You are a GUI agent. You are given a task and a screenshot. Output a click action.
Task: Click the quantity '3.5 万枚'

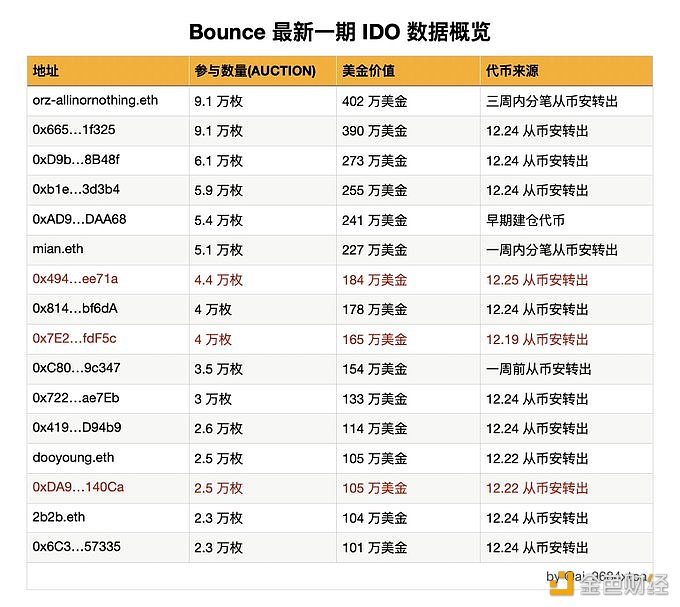pyautogui.click(x=219, y=369)
